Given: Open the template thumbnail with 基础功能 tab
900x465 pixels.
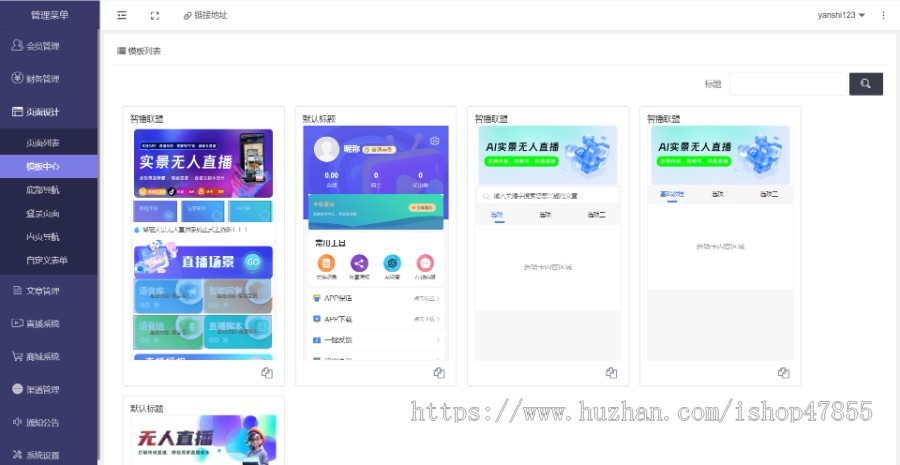Looking at the screenshot, I should tap(720, 243).
